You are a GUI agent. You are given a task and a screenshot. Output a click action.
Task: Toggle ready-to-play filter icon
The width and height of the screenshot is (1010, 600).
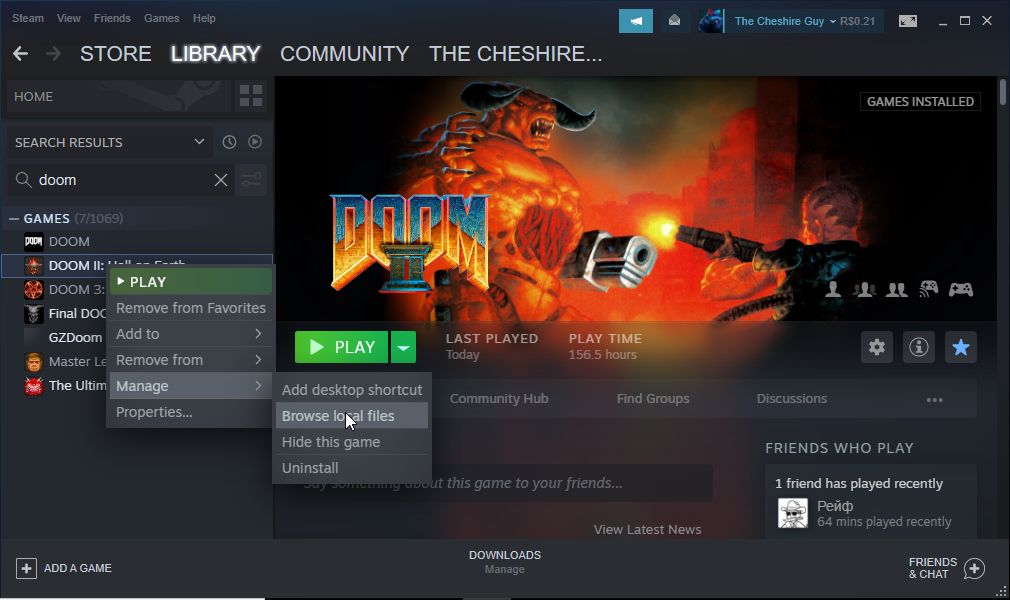pyautogui.click(x=255, y=142)
